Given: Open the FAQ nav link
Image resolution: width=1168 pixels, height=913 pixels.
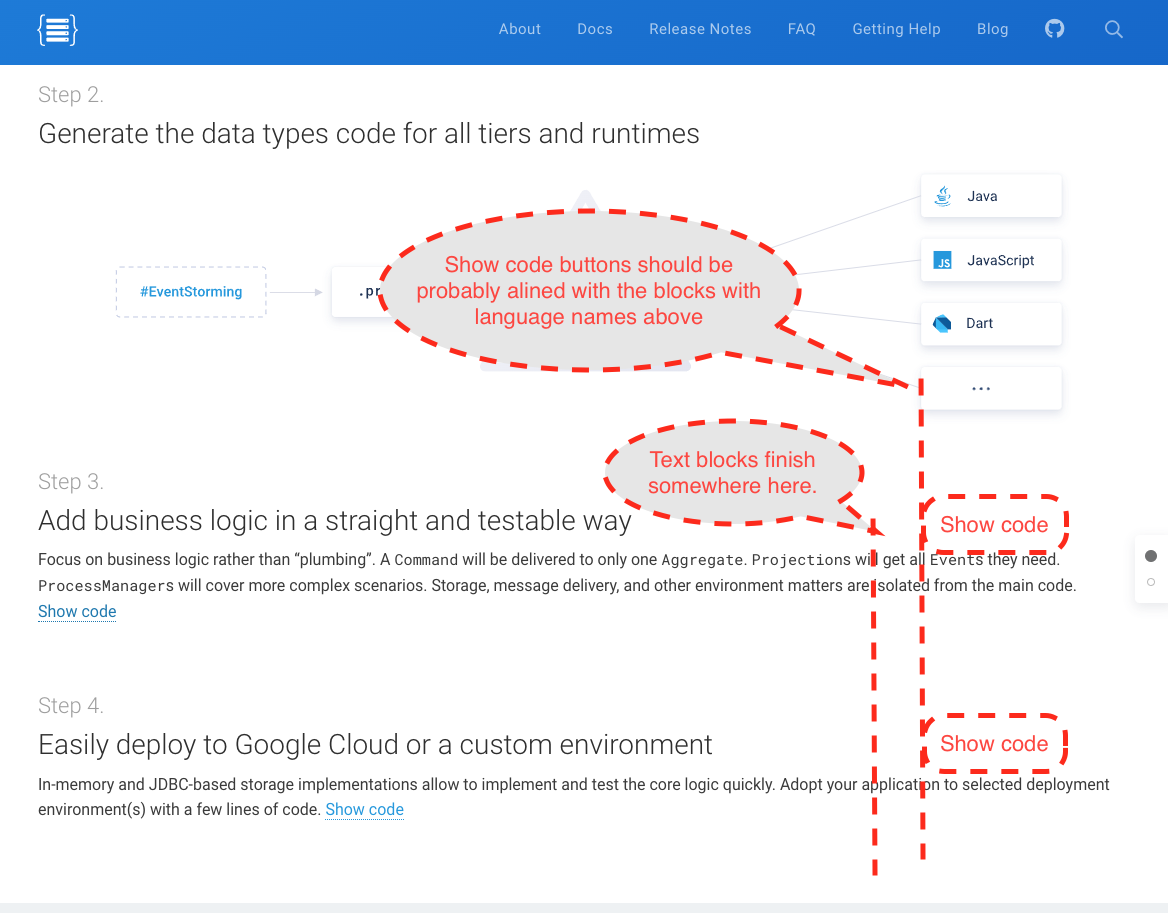Looking at the screenshot, I should pos(801,29).
